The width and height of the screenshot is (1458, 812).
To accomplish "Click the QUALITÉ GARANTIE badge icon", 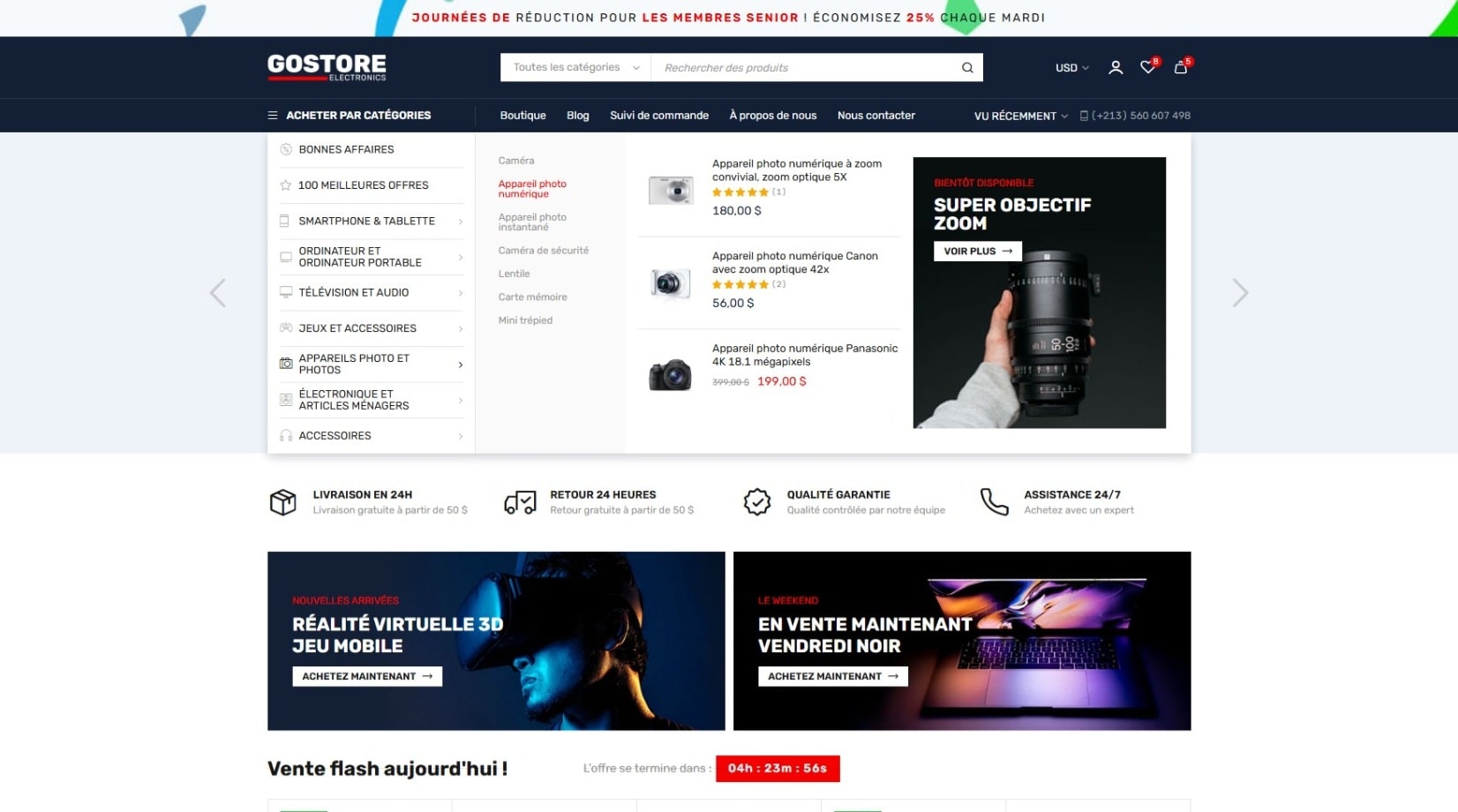I will (757, 501).
